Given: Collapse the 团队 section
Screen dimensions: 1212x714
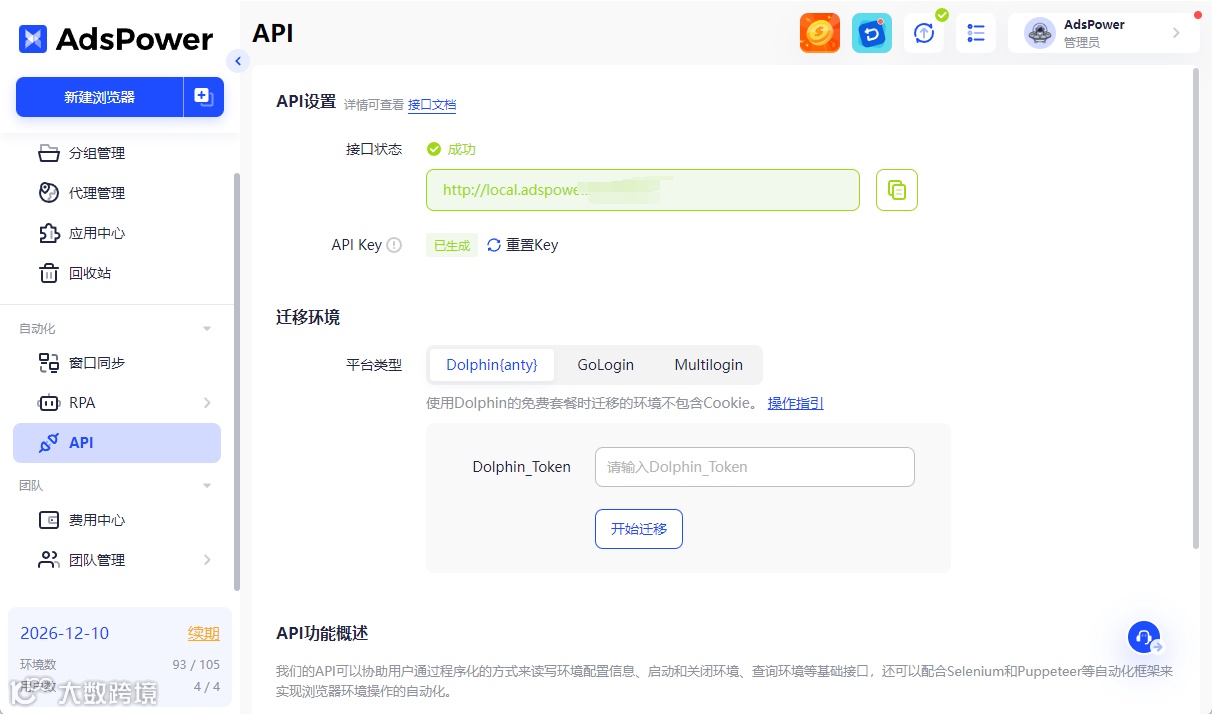Looking at the screenshot, I should pyautogui.click(x=207, y=486).
